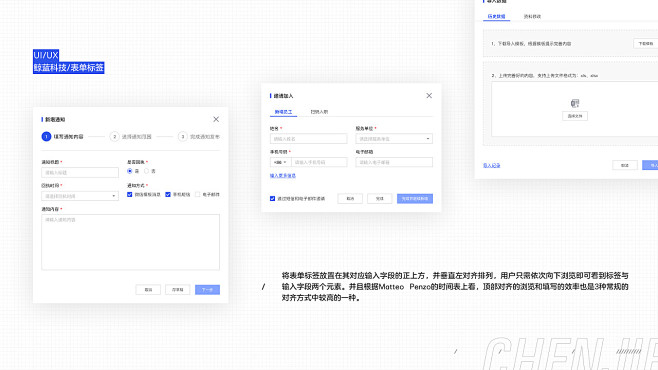Uncheck the mobile SMS notification checkbox
This screenshot has height=370, width=658.
click(x=168, y=195)
